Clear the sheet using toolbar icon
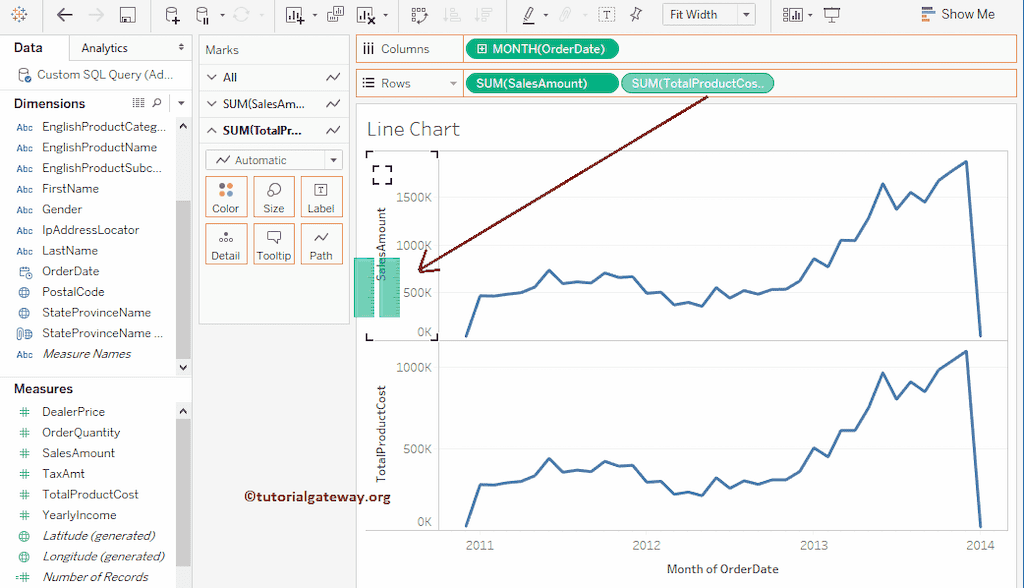Image resolution: width=1024 pixels, height=588 pixels. click(365, 15)
